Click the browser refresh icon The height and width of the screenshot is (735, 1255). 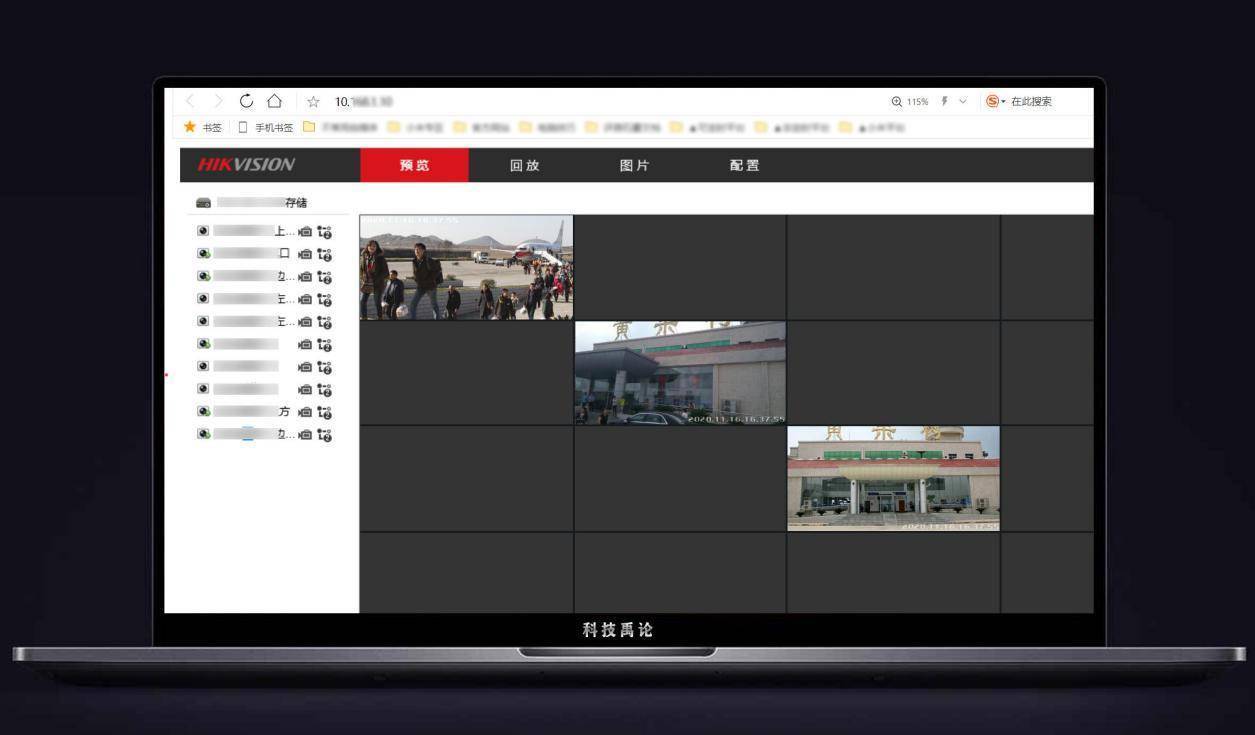point(246,101)
